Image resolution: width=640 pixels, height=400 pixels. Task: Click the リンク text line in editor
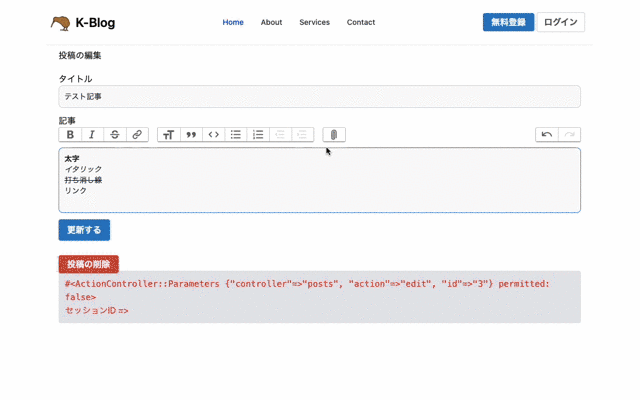76,191
